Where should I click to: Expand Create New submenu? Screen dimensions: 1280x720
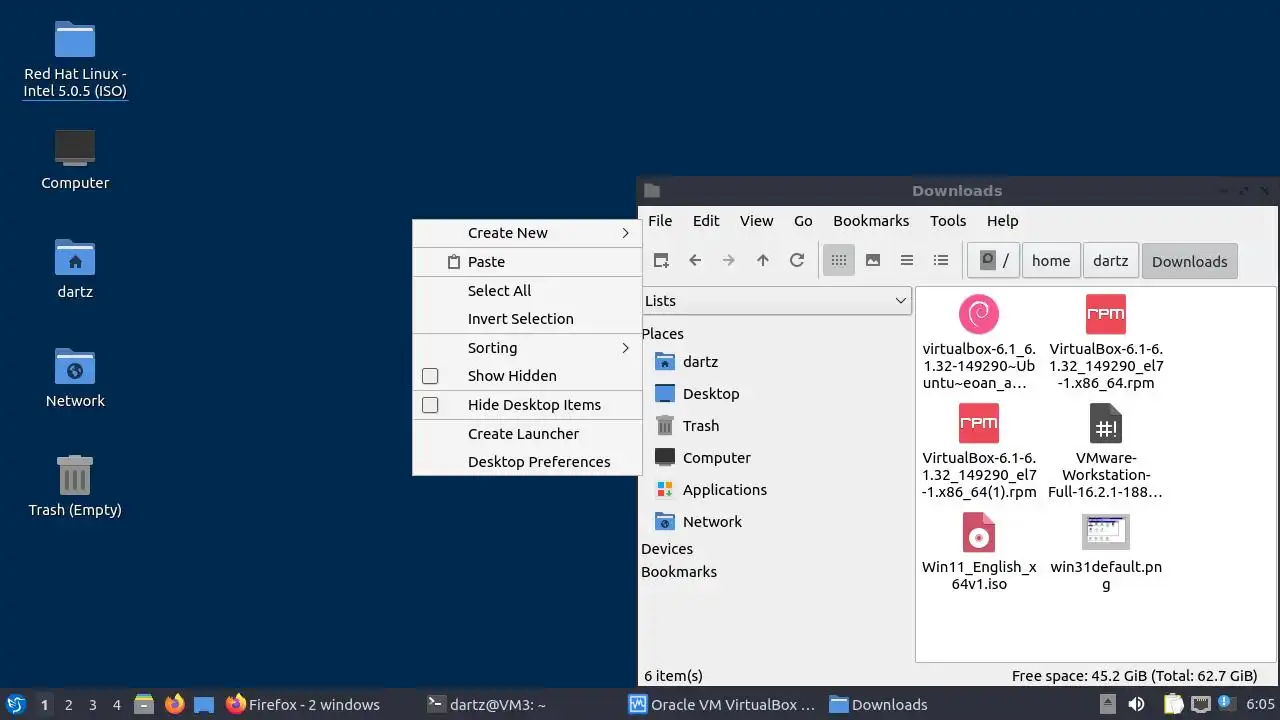[x=527, y=233]
